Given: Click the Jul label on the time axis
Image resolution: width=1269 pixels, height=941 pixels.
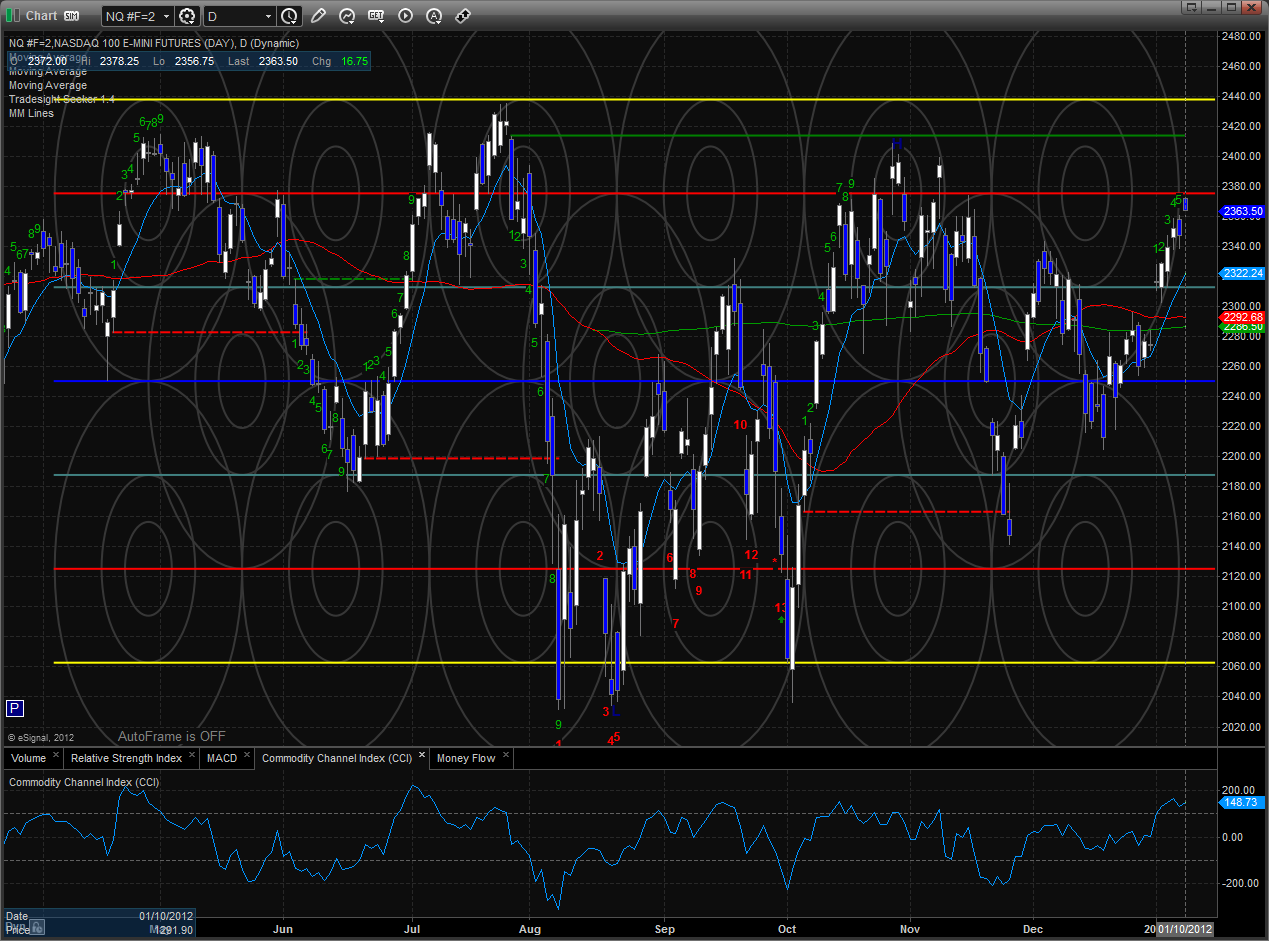Looking at the screenshot, I should pyautogui.click(x=411, y=929).
